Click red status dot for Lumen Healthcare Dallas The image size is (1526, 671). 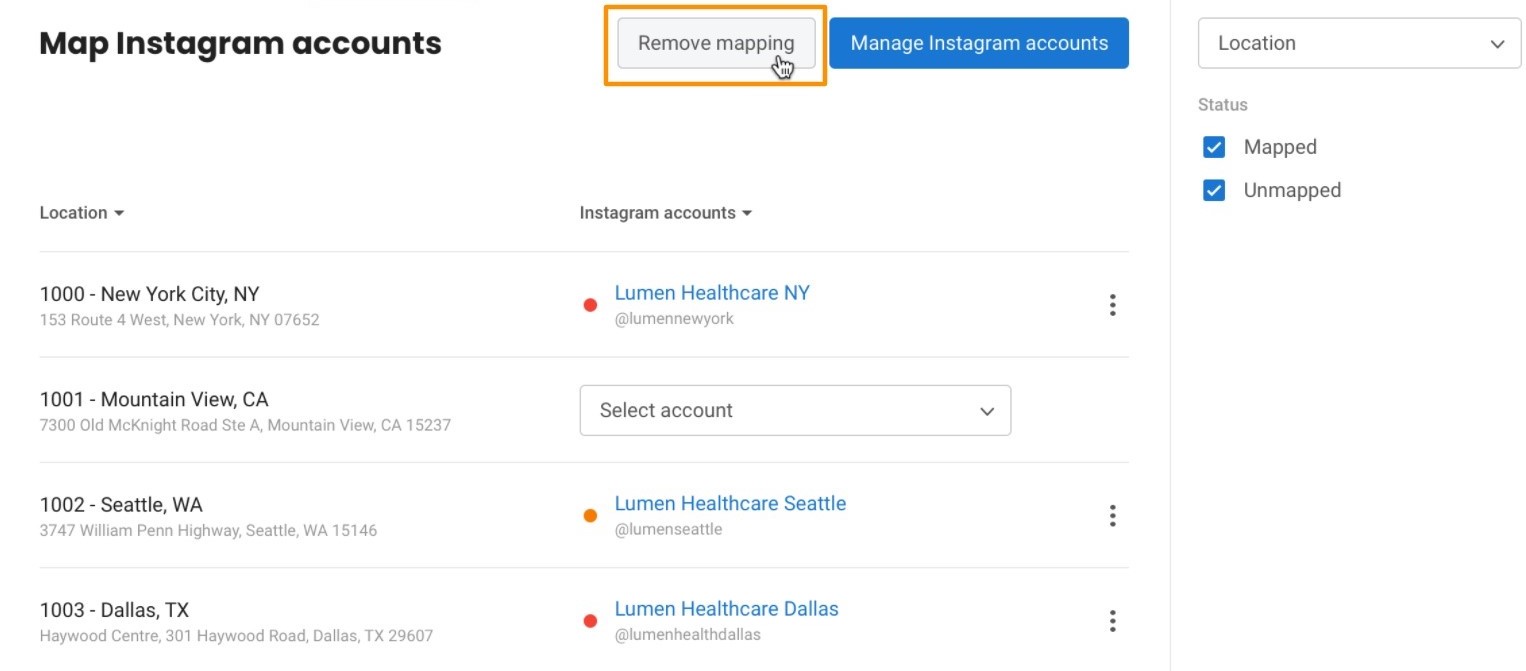coord(590,621)
